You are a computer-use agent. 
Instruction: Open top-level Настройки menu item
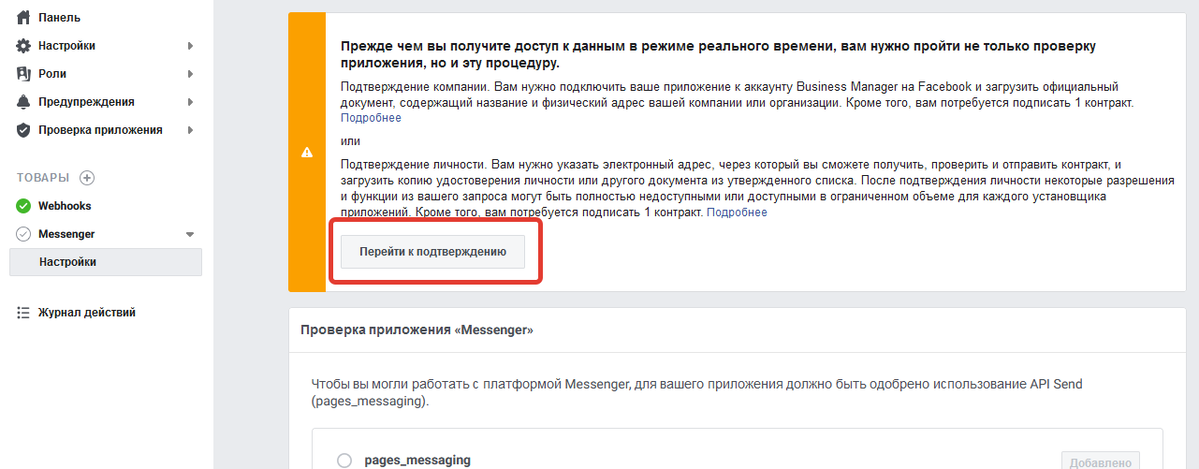pos(67,46)
